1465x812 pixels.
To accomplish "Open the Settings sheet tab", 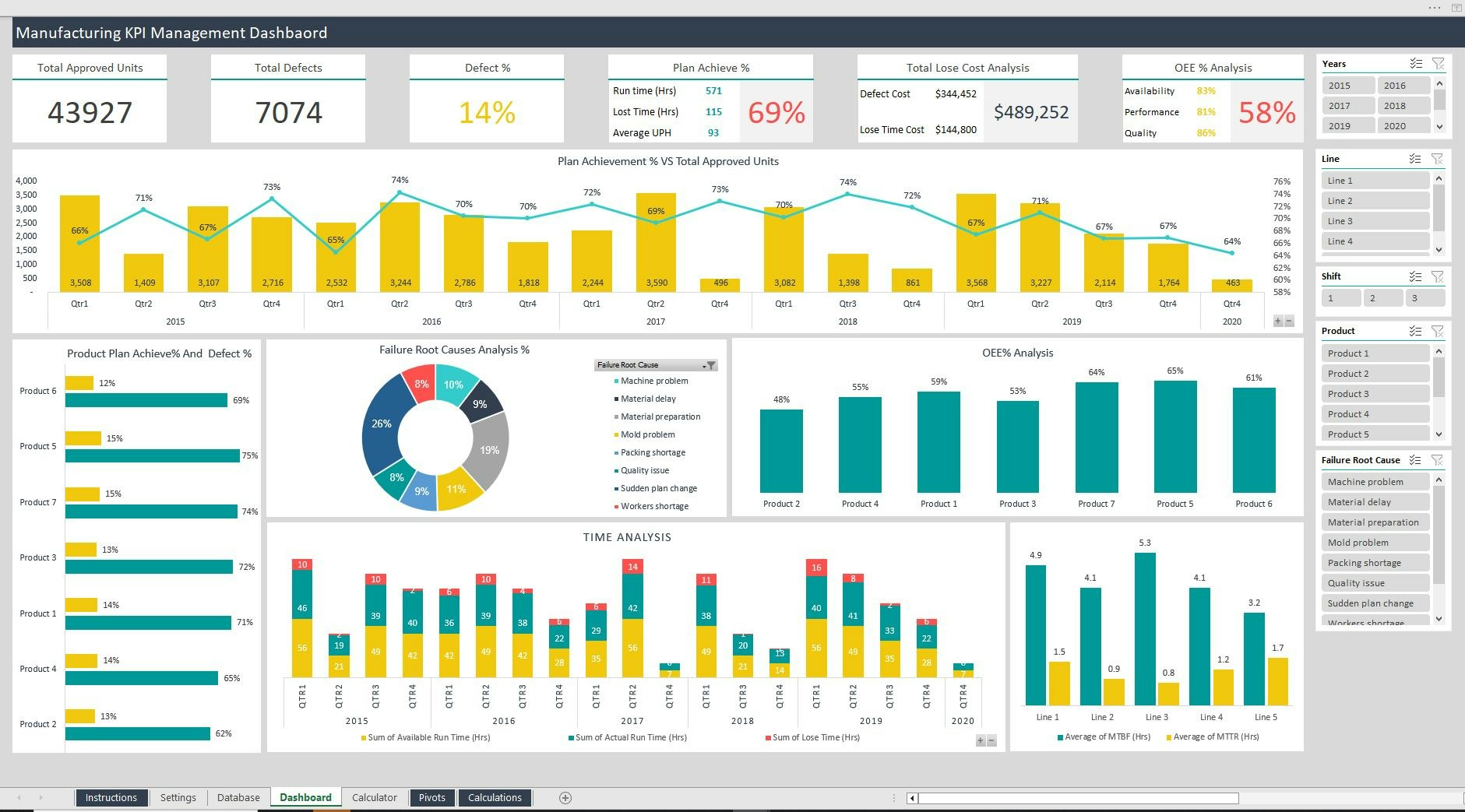I will click(178, 797).
